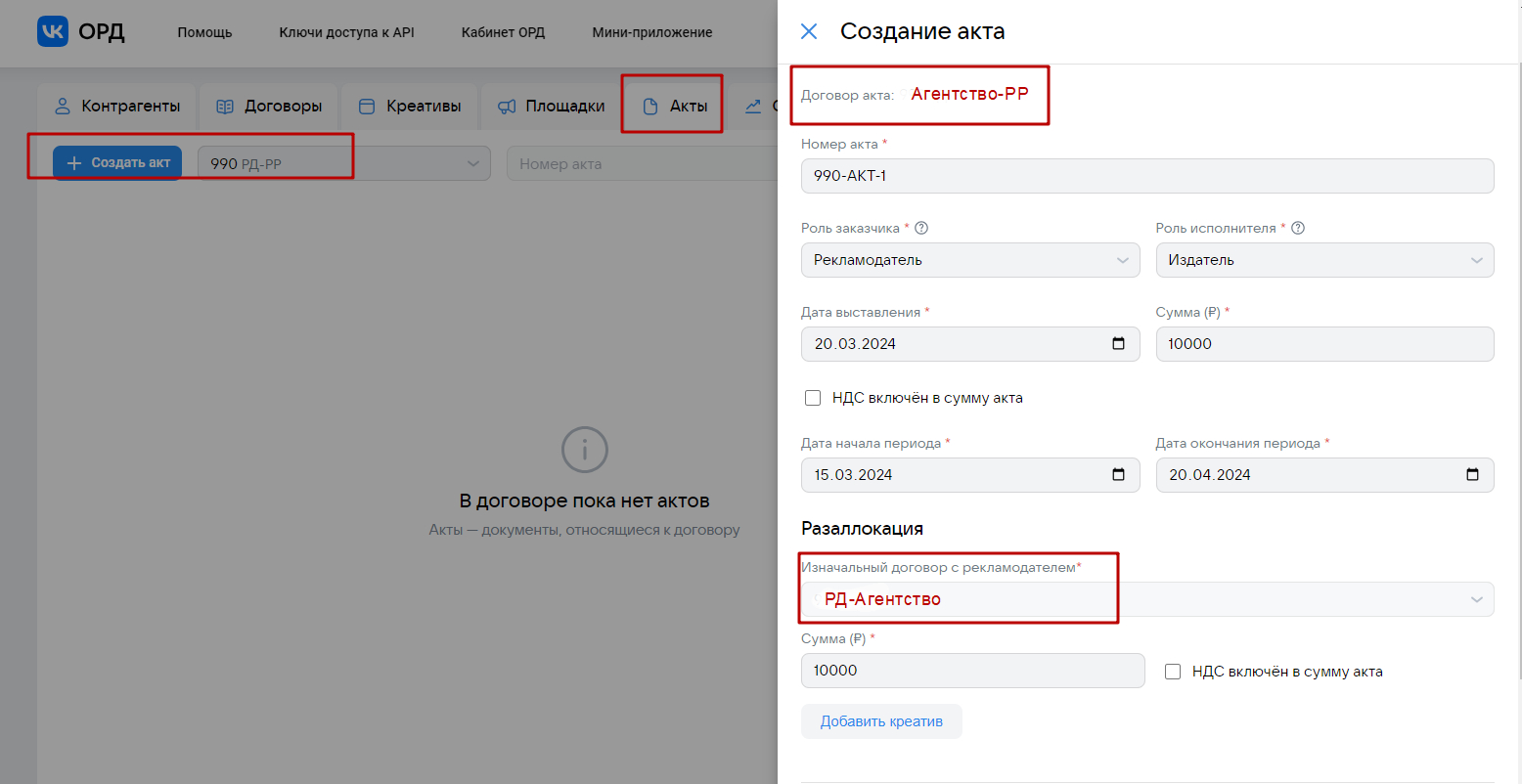Enable upper НДС включён в сумму акта checkbox
The width and height of the screenshot is (1522, 784).
(813, 398)
